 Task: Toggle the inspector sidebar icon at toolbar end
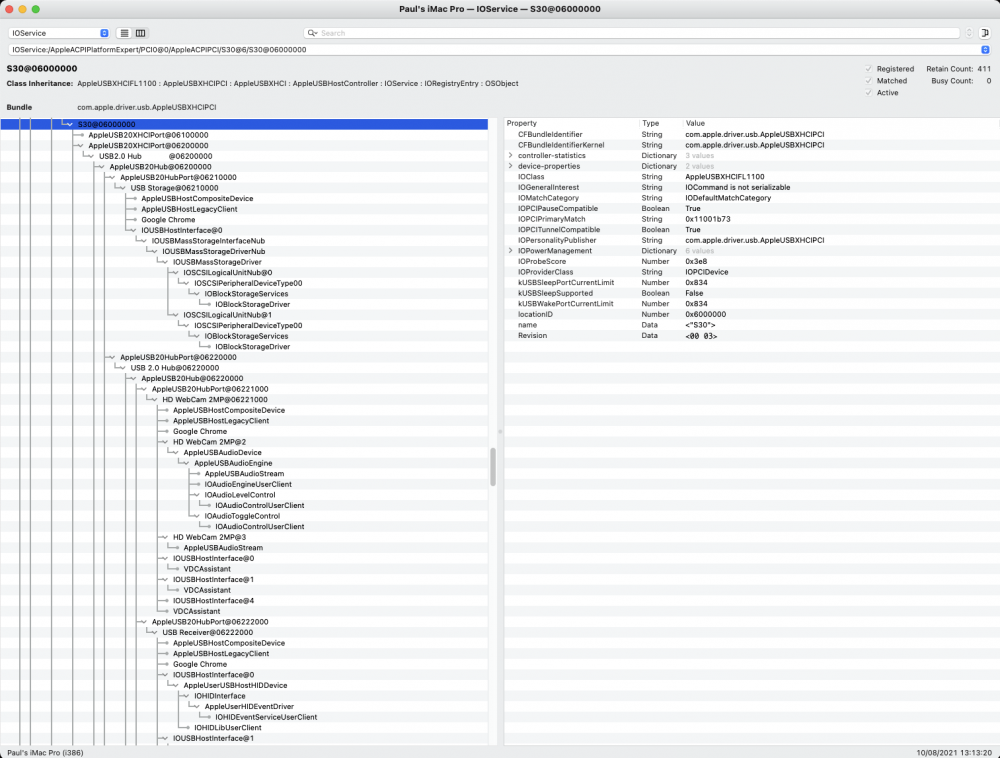985,33
